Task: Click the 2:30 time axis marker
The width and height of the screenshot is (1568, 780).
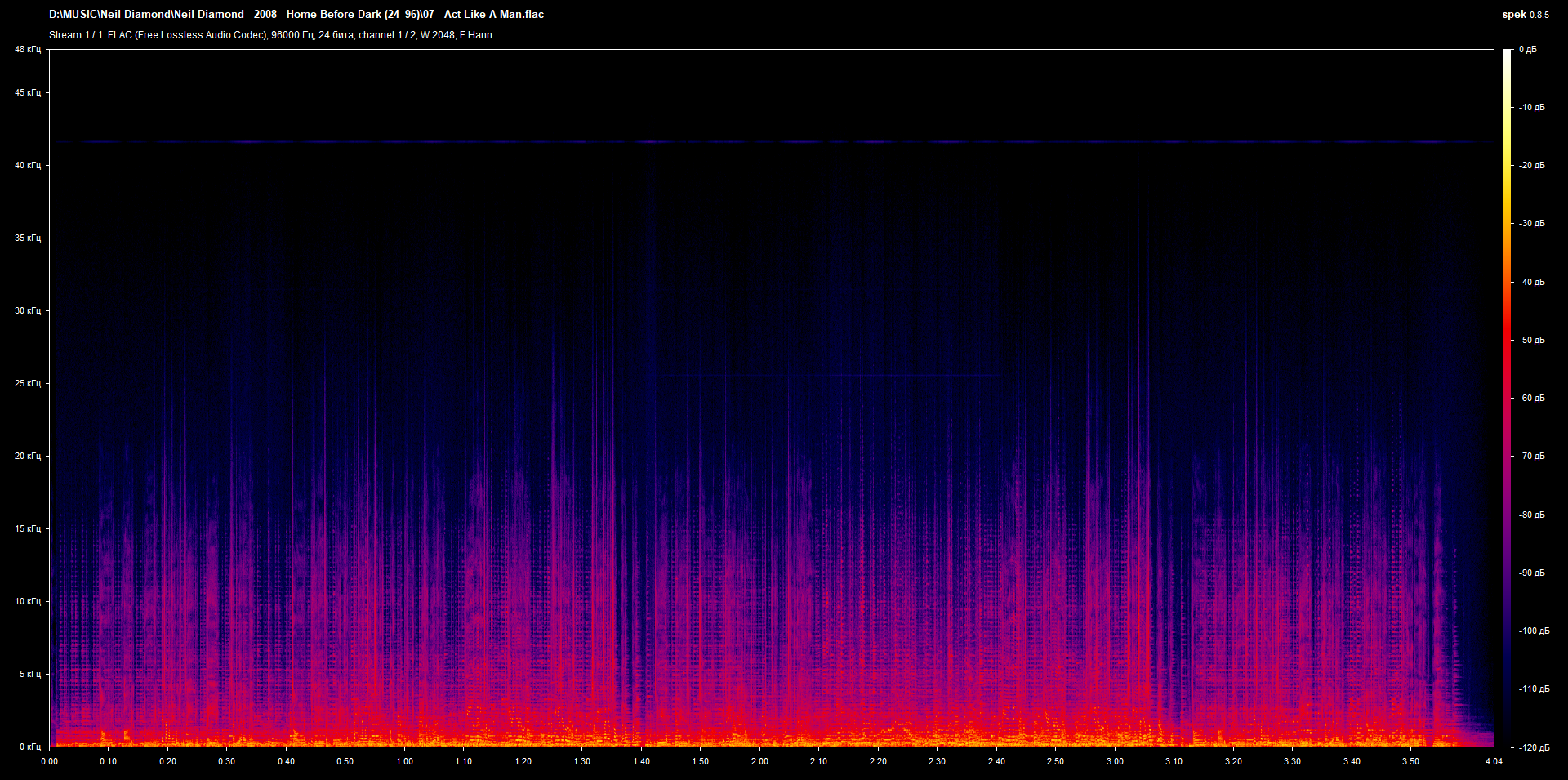Action: [x=937, y=761]
